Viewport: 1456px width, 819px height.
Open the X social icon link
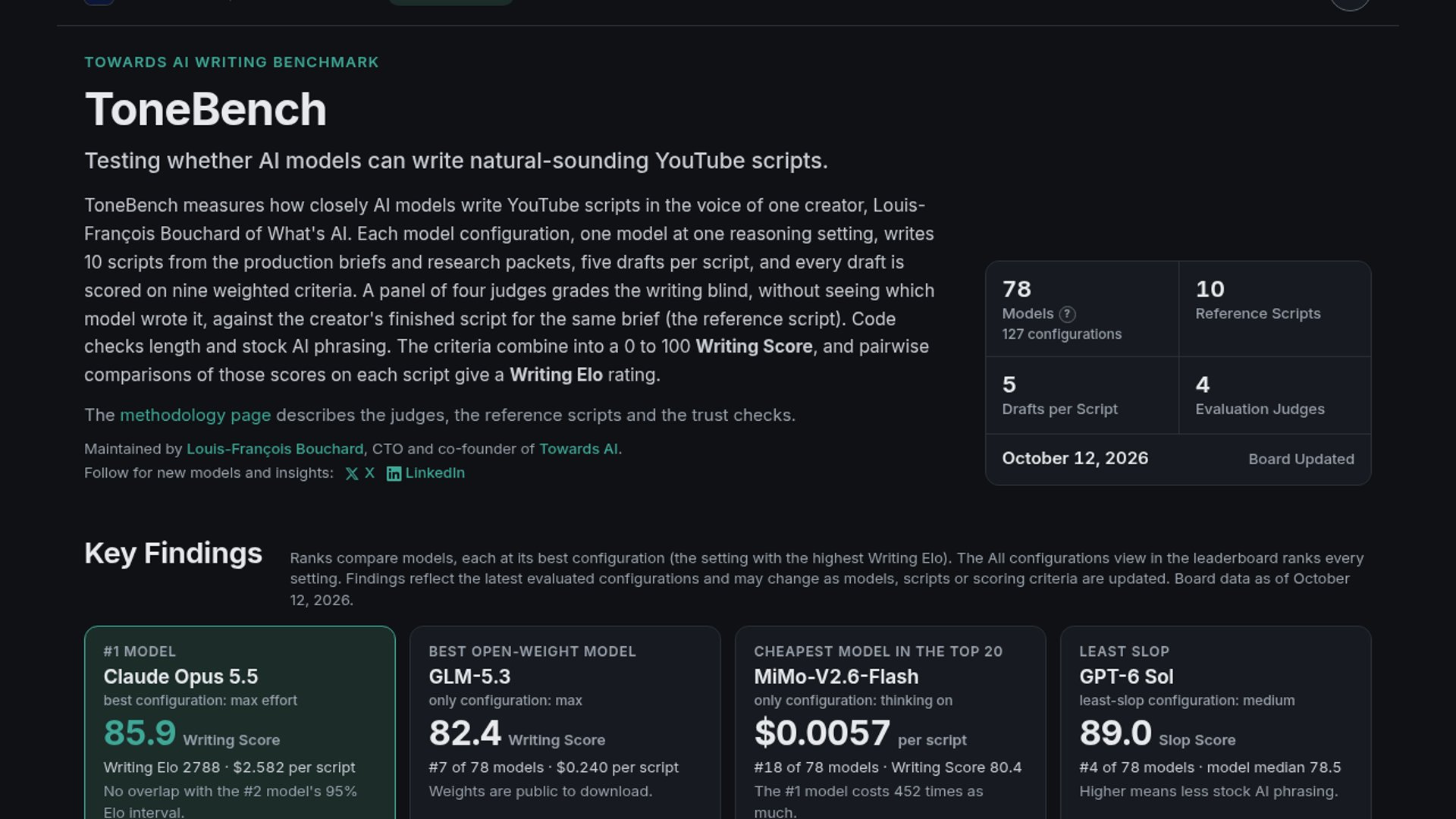[x=360, y=473]
